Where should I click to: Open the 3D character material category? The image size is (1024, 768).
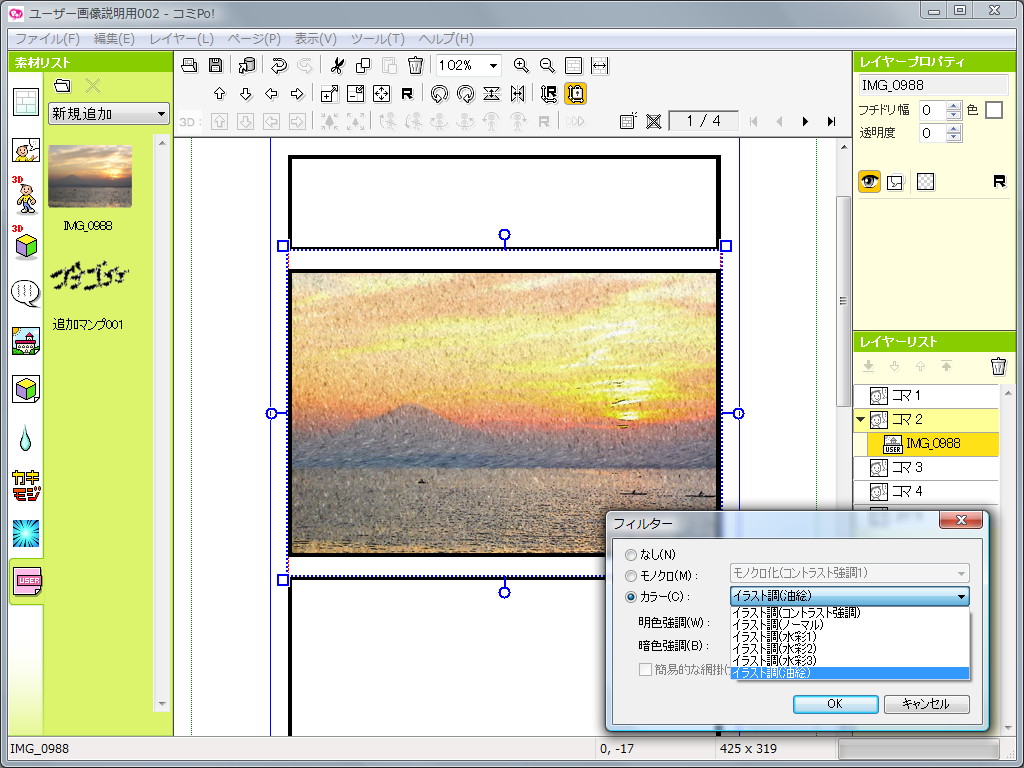pos(26,195)
